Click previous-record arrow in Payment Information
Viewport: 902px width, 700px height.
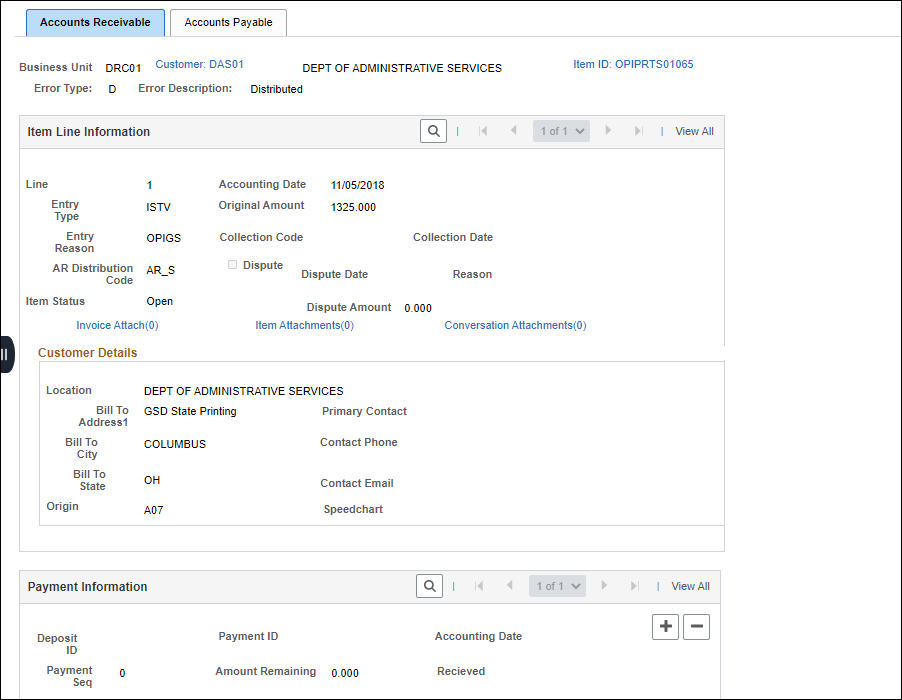[510, 586]
